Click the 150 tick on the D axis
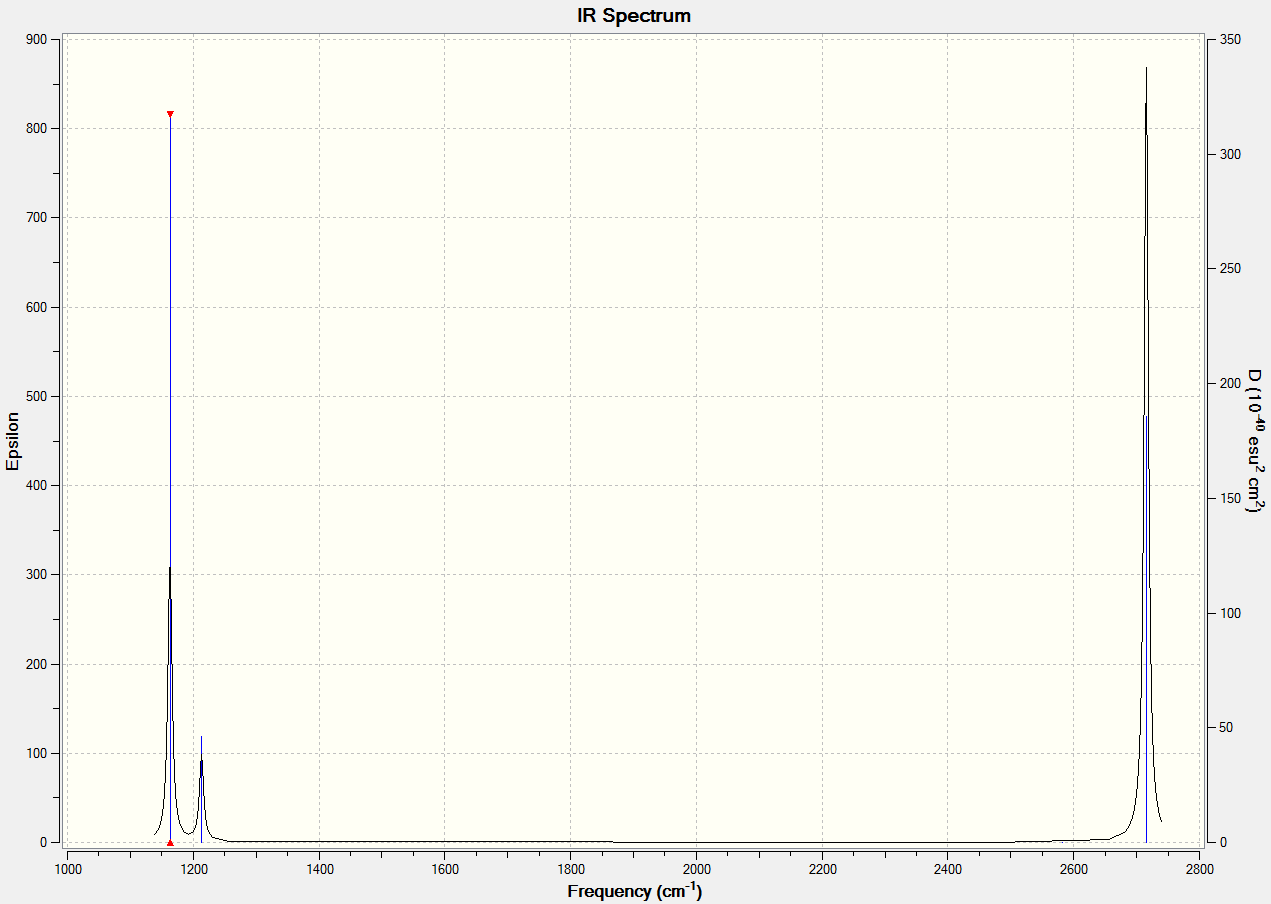Viewport: 1271px width, 904px height. point(1231,498)
